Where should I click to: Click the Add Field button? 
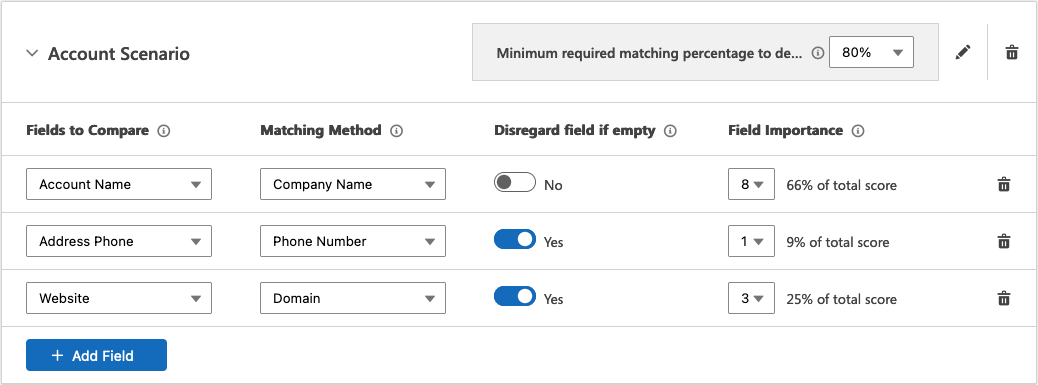pos(97,355)
